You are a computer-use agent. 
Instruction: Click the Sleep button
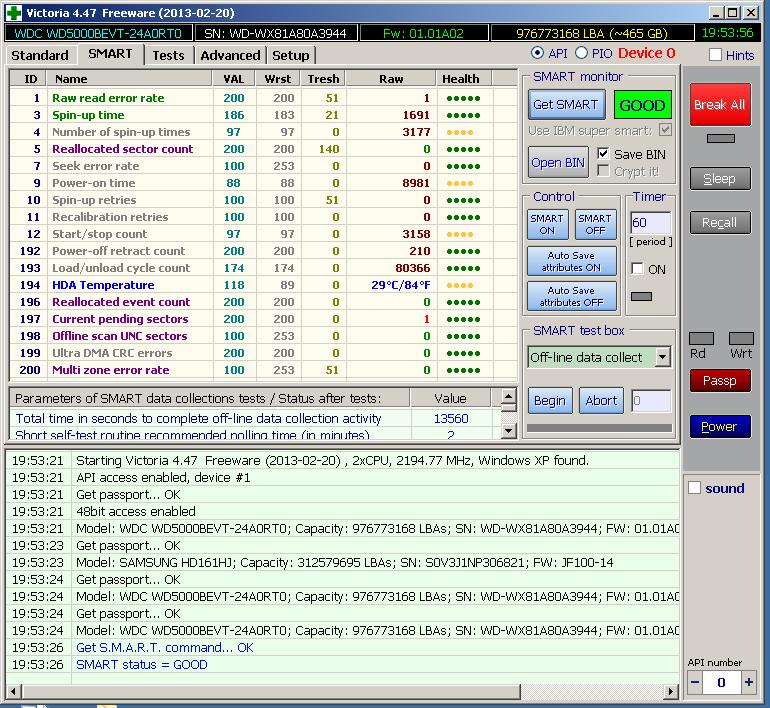(x=719, y=179)
